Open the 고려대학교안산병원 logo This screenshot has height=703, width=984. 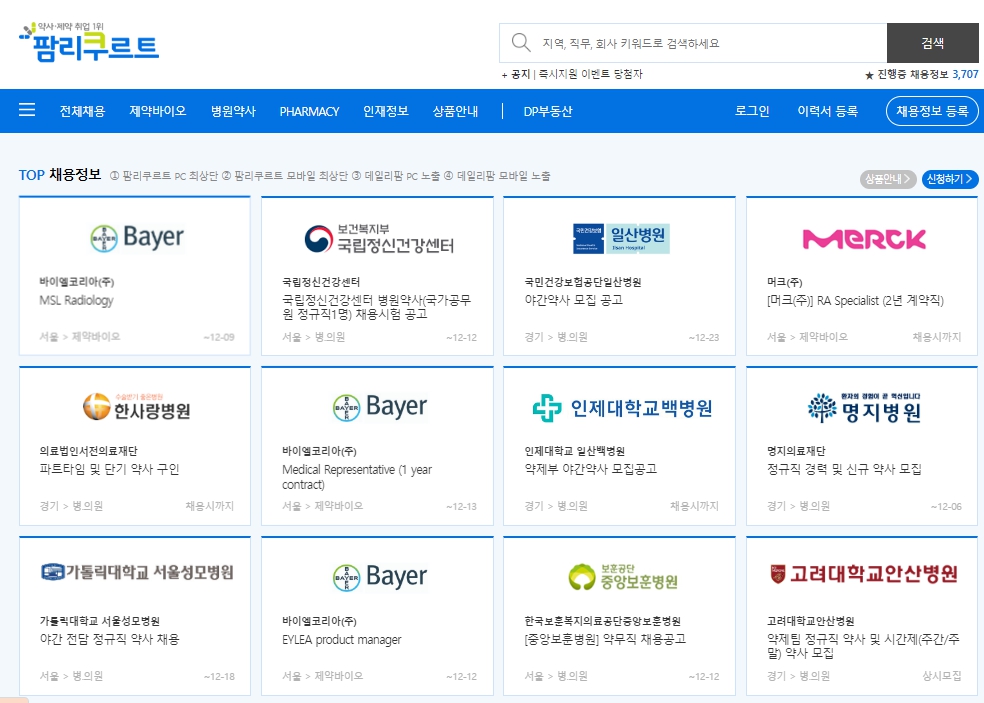[x=864, y=574]
